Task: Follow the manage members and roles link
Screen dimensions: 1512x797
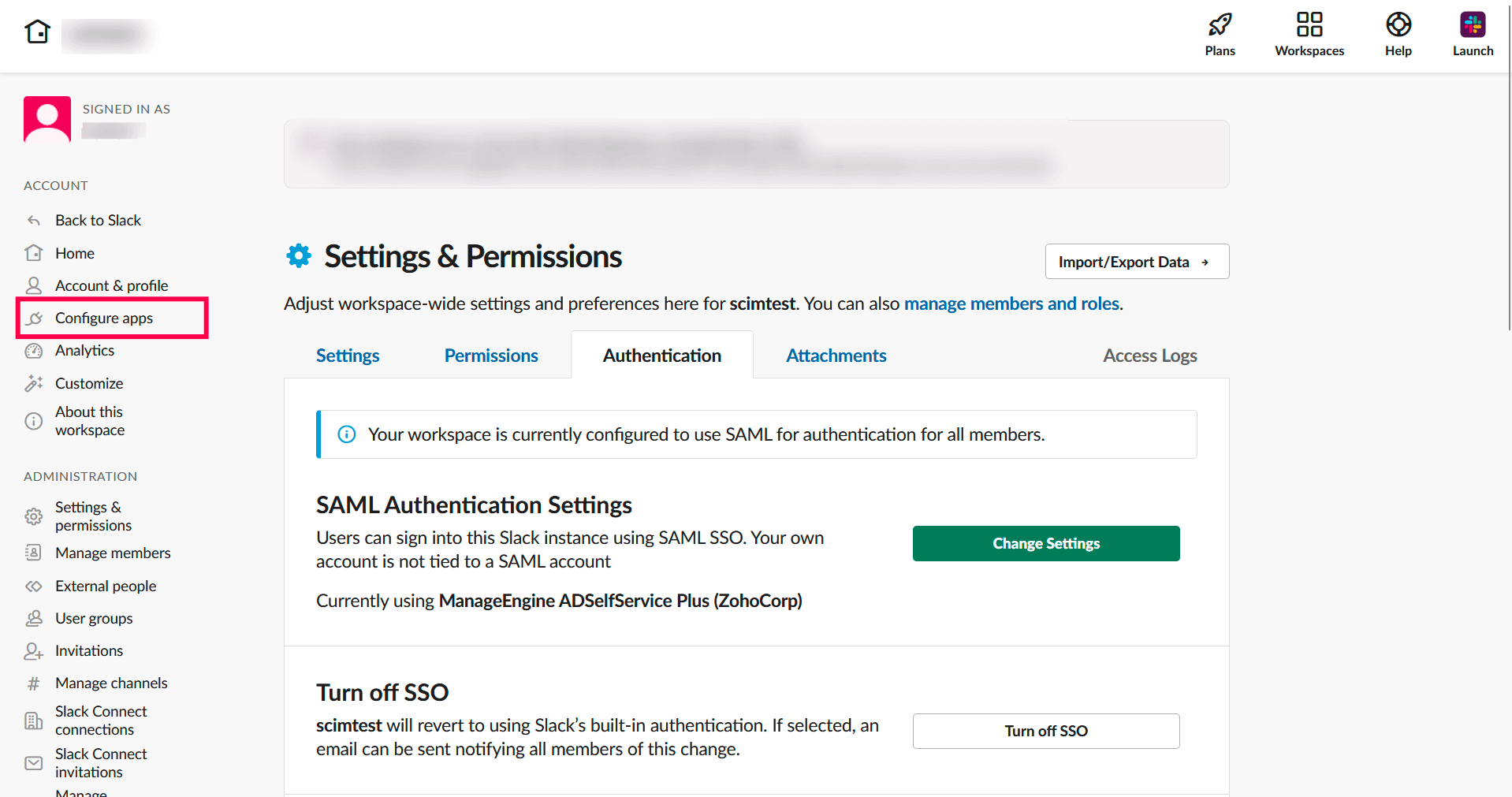Action: tap(1011, 304)
